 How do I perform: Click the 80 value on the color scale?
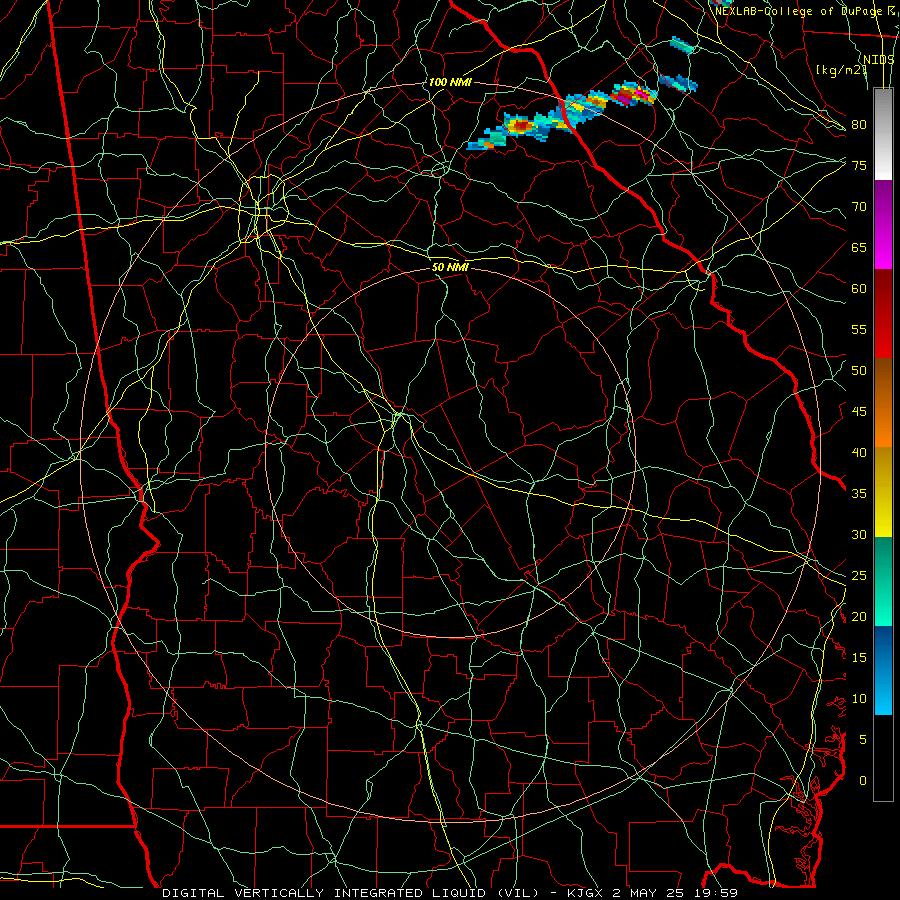[859, 125]
